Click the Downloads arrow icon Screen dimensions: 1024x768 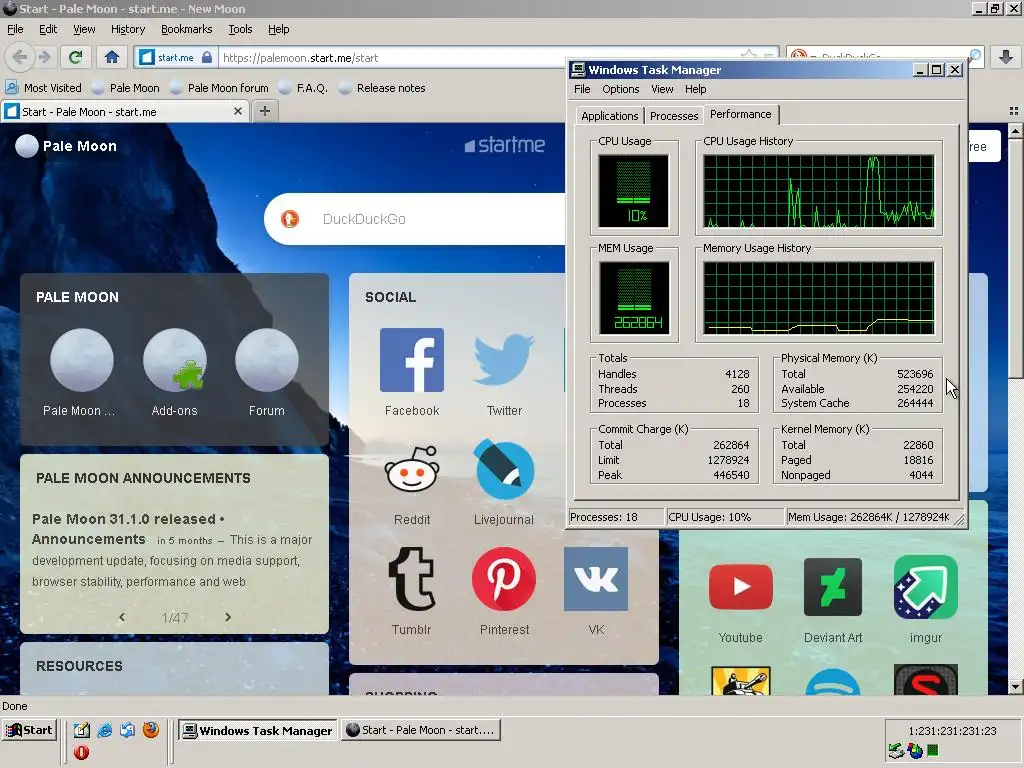[x=1006, y=57]
